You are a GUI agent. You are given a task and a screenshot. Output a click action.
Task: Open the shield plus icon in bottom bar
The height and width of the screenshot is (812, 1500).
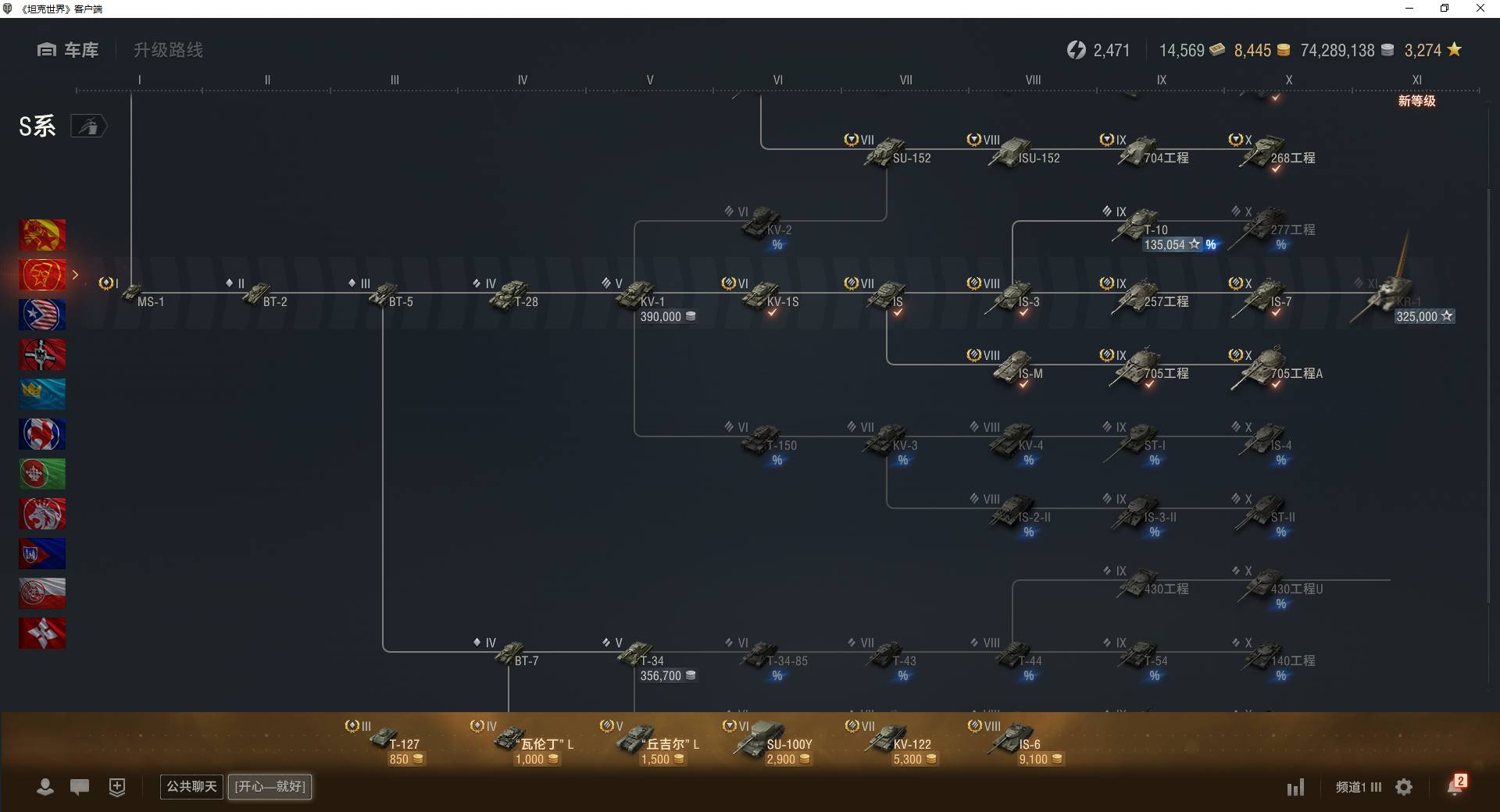[x=117, y=787]
